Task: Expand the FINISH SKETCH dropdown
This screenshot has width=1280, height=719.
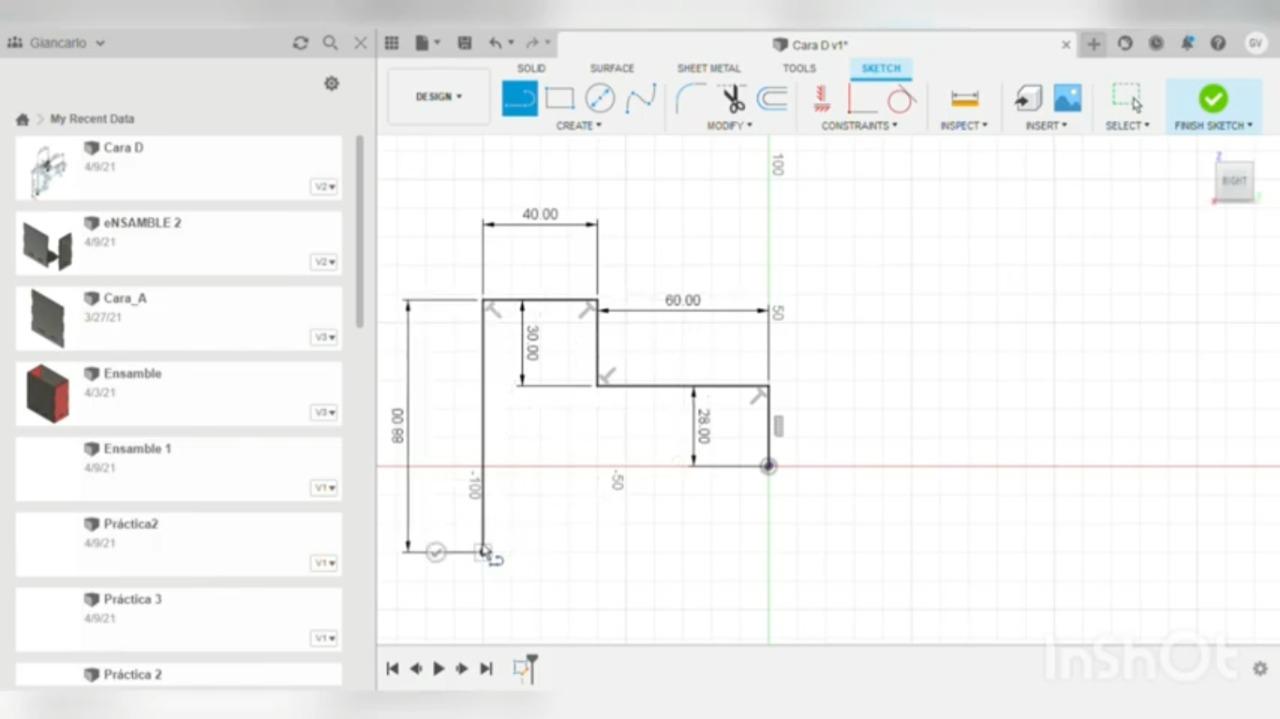Action: 1213,126
